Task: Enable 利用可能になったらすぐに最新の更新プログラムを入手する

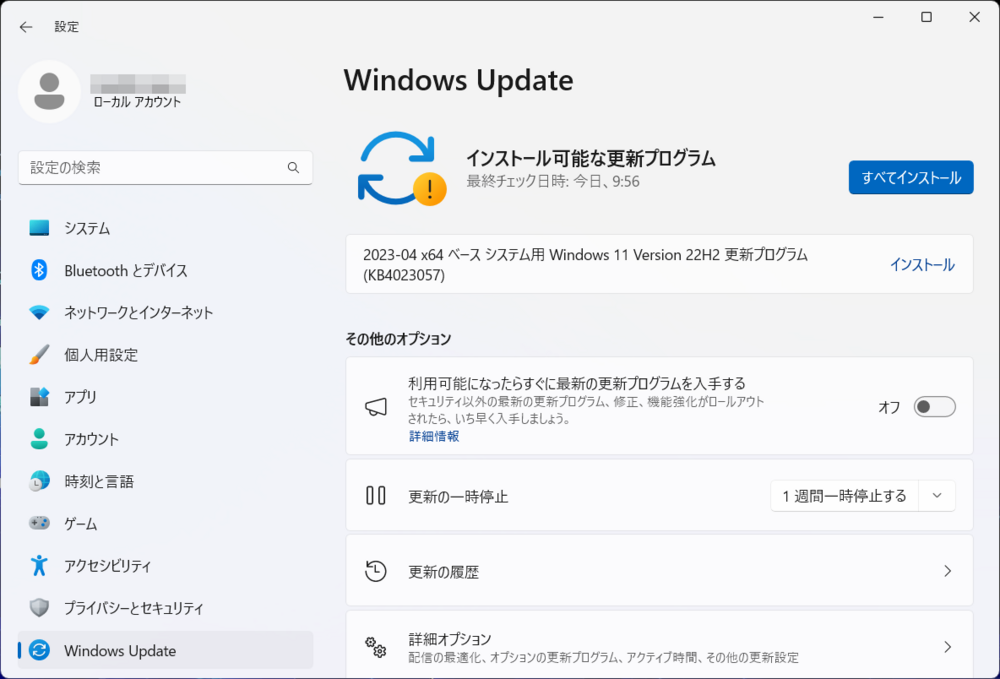Action: pyautogui.click(x=935, y=406)
